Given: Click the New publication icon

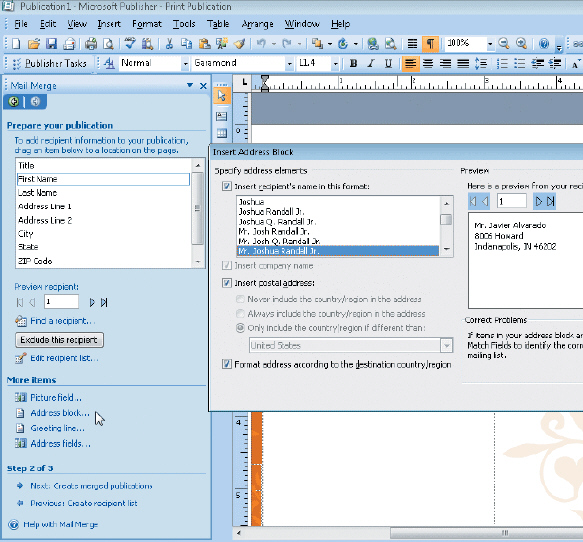Looking at the screenshot, I should point(16,44).
